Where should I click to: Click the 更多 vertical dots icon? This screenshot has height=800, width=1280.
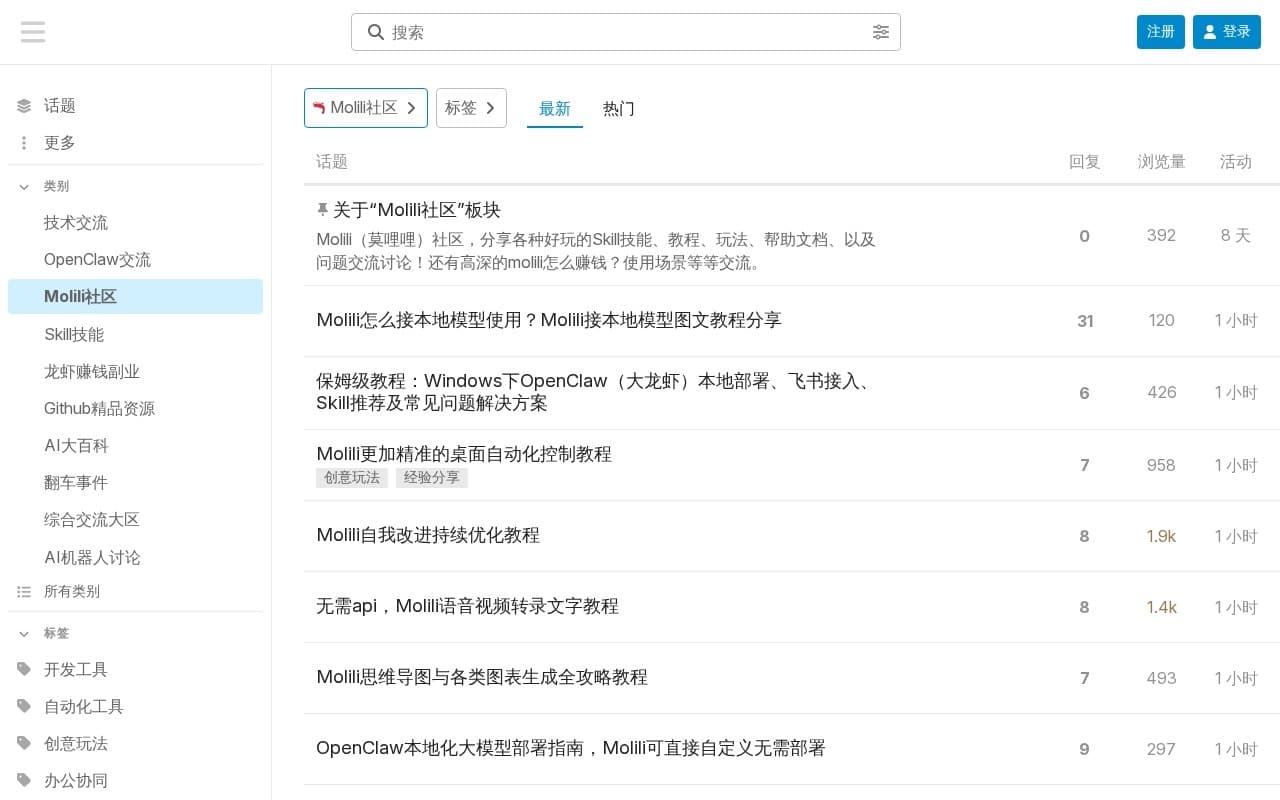point(24,143)
